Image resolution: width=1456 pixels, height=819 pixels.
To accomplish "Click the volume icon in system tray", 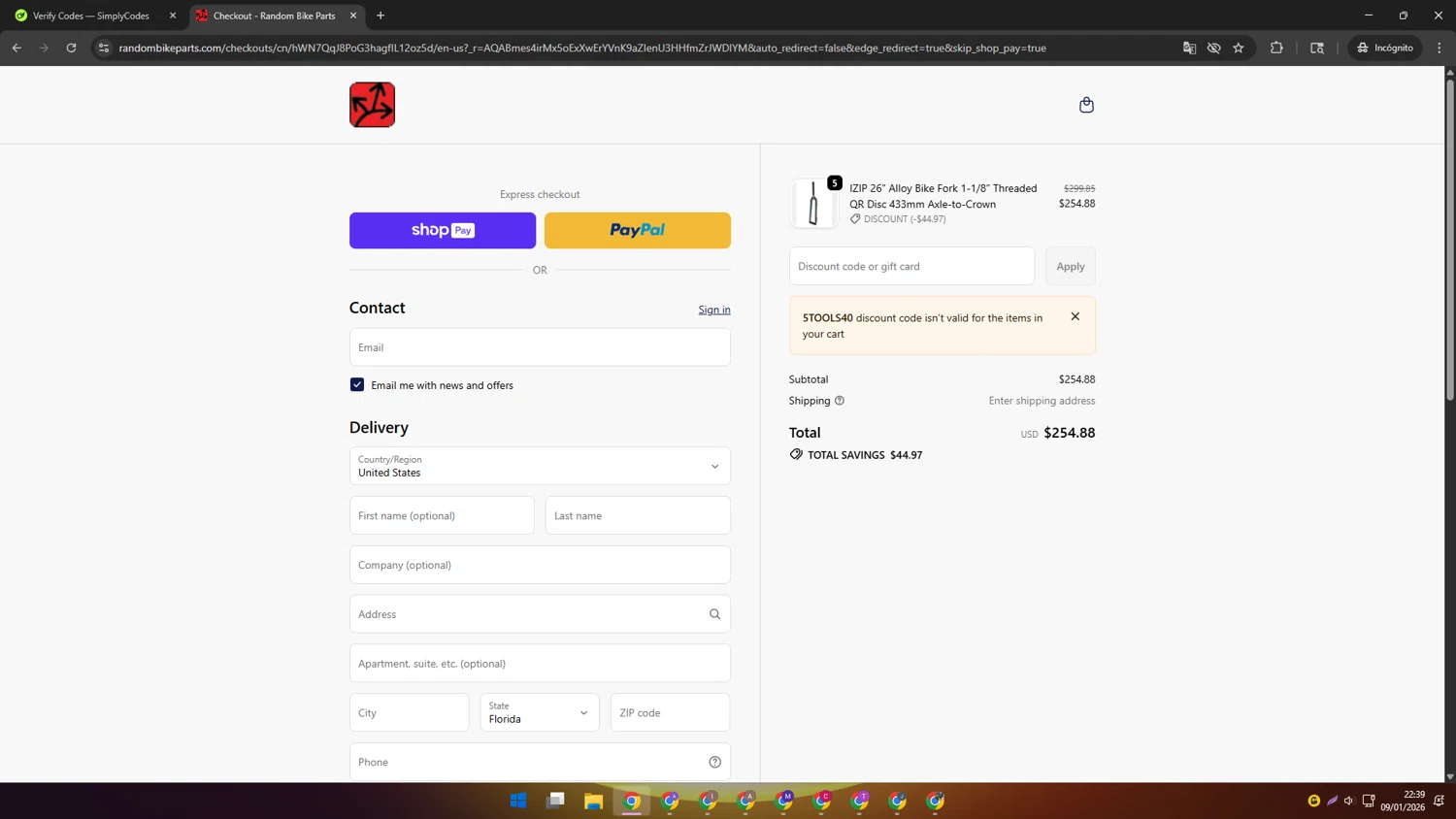I will click(1349, 801).
